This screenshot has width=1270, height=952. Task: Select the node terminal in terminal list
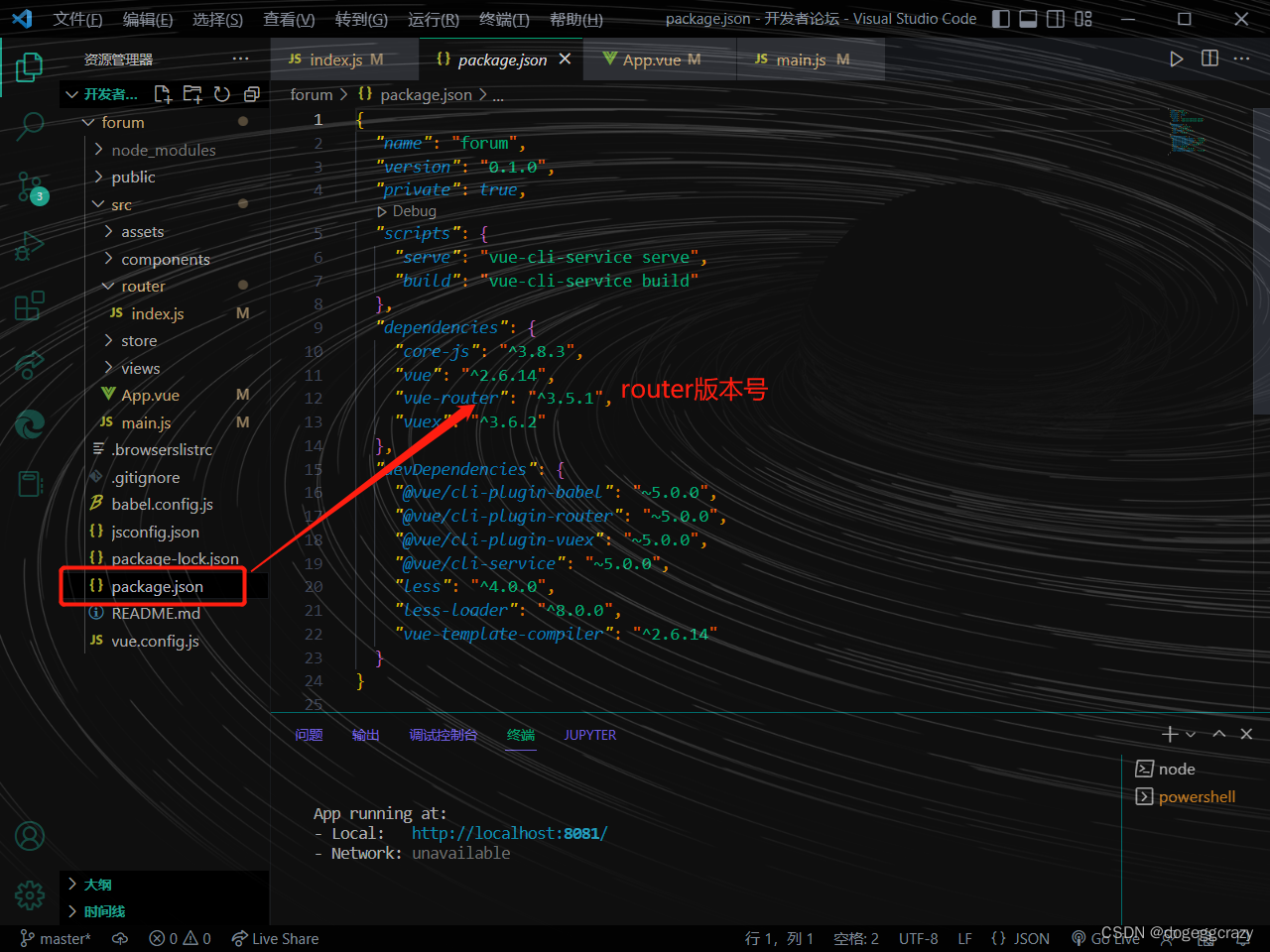(1173, 769)
